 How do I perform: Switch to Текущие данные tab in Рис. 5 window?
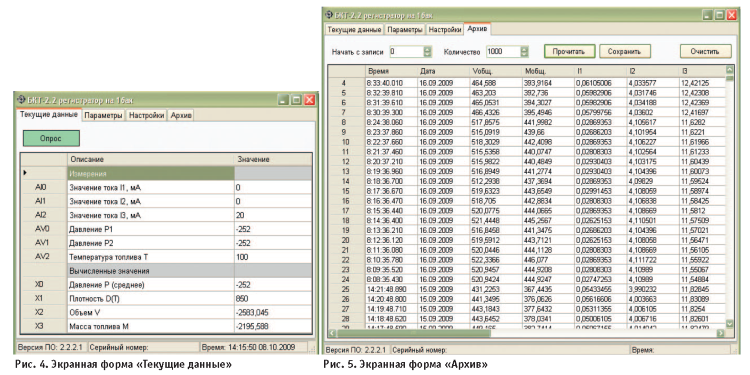point(354,30)
